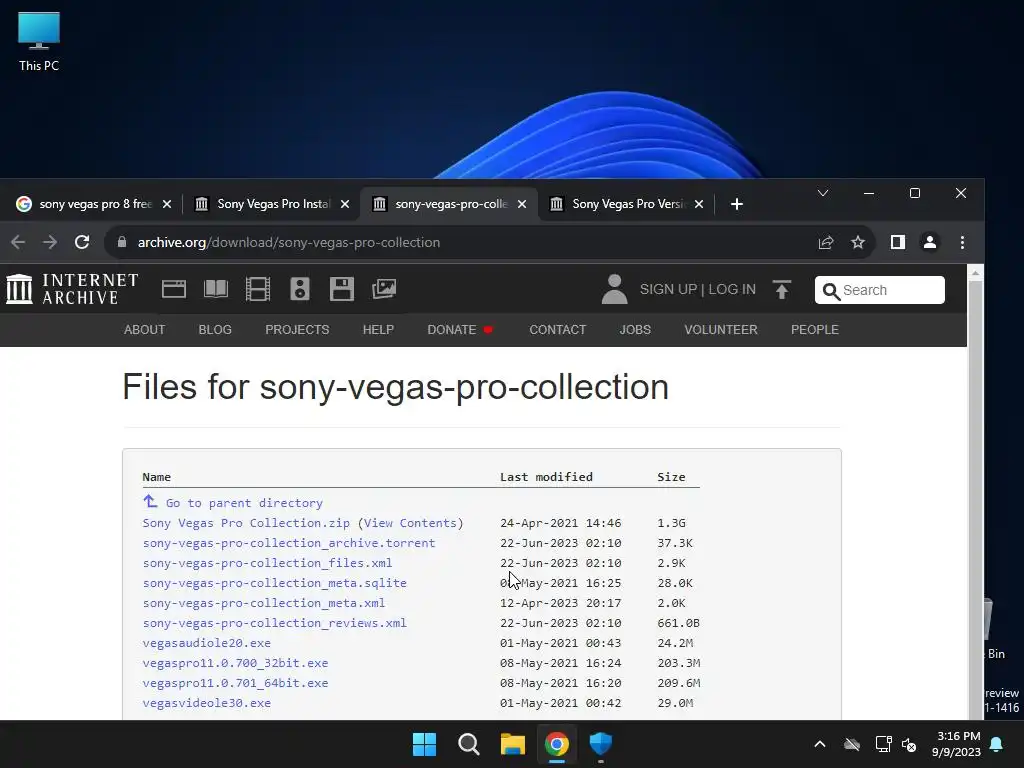This screenshot has height=768, width=1024.
Task: Open the Video film-strip icon
Action: (258, 289)
